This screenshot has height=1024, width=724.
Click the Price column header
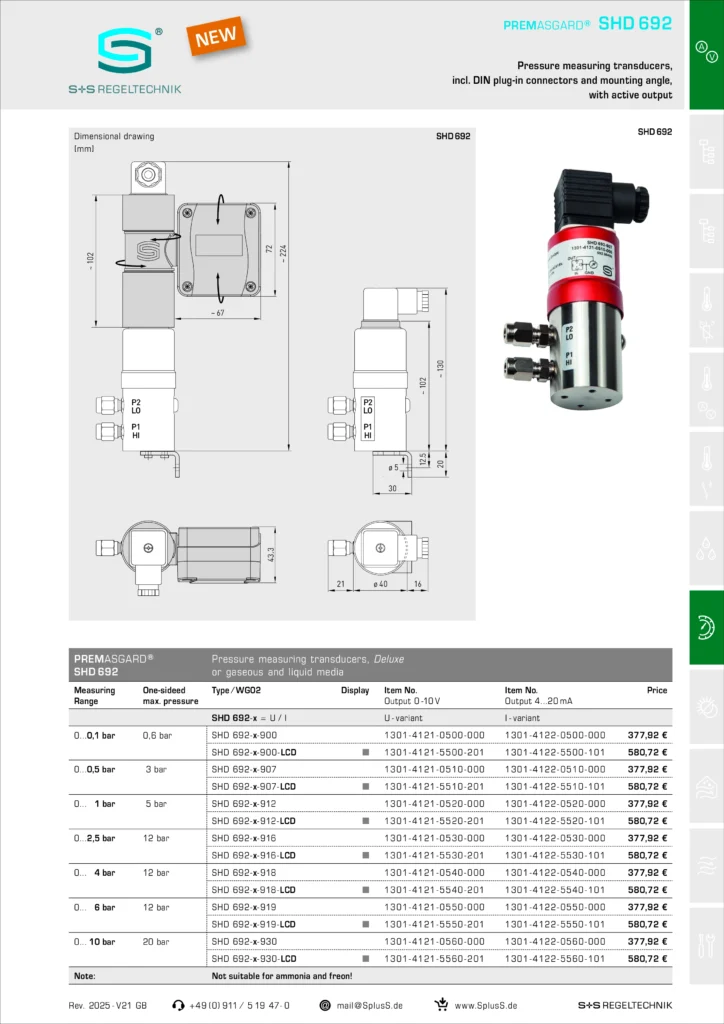(x=657, y=690)
